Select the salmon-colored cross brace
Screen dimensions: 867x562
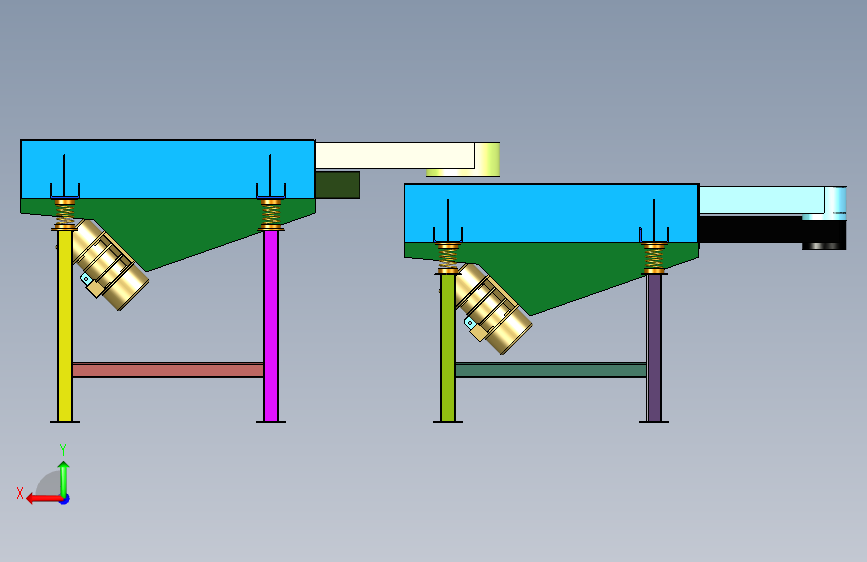(168, 370)
